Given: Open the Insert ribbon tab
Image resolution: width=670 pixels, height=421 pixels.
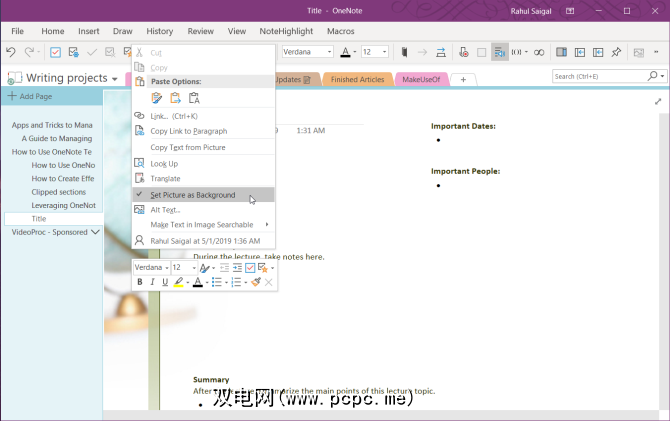Looking at the screenshot, I should 88,31.
